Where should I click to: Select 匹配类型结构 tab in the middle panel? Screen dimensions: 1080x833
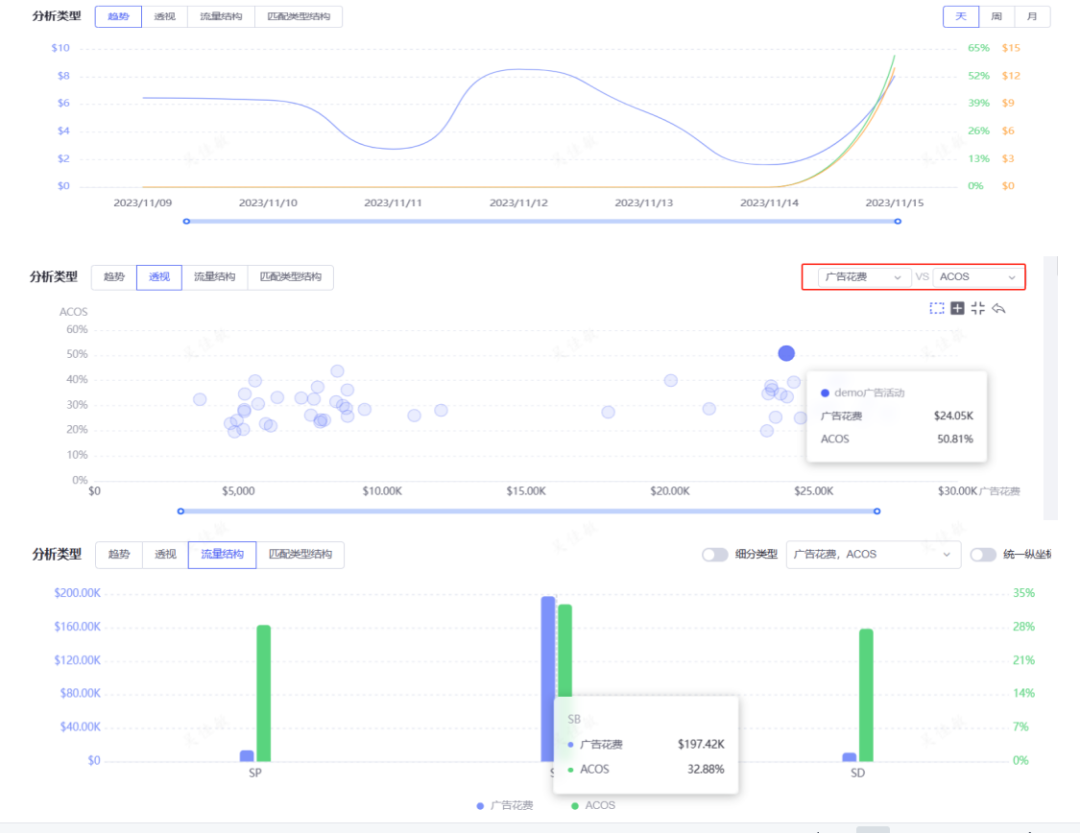coord(290,277)
